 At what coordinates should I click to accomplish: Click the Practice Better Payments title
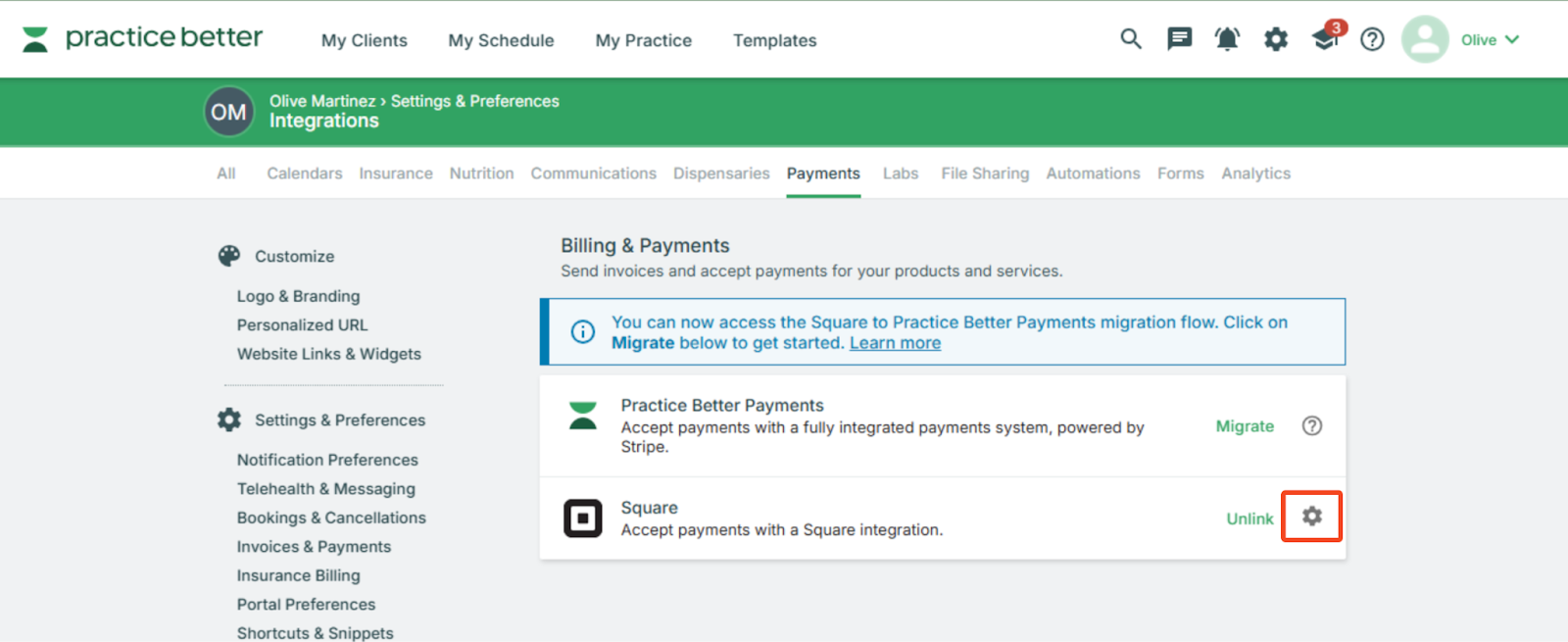722,405
